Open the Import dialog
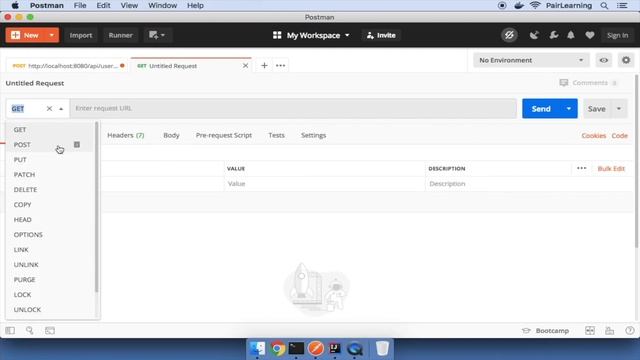Viewport: 640px width, 360px height. pos(81,35)
